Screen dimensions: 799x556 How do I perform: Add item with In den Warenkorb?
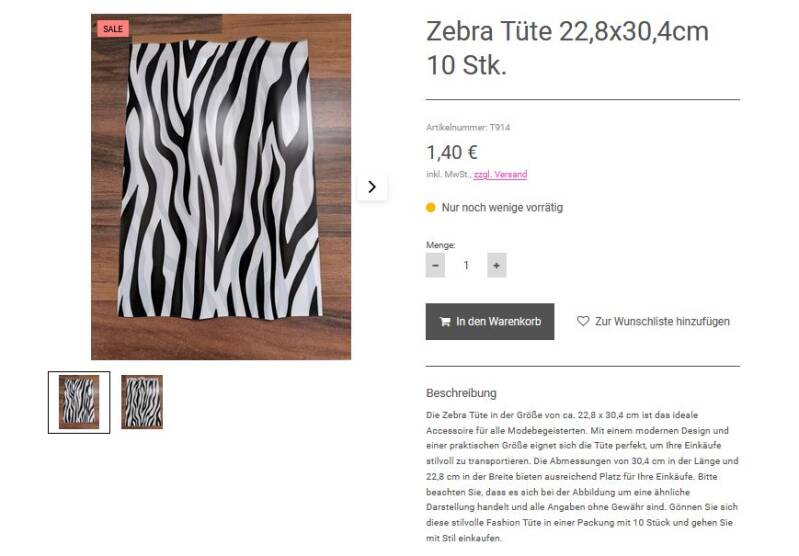click(489, 322)
